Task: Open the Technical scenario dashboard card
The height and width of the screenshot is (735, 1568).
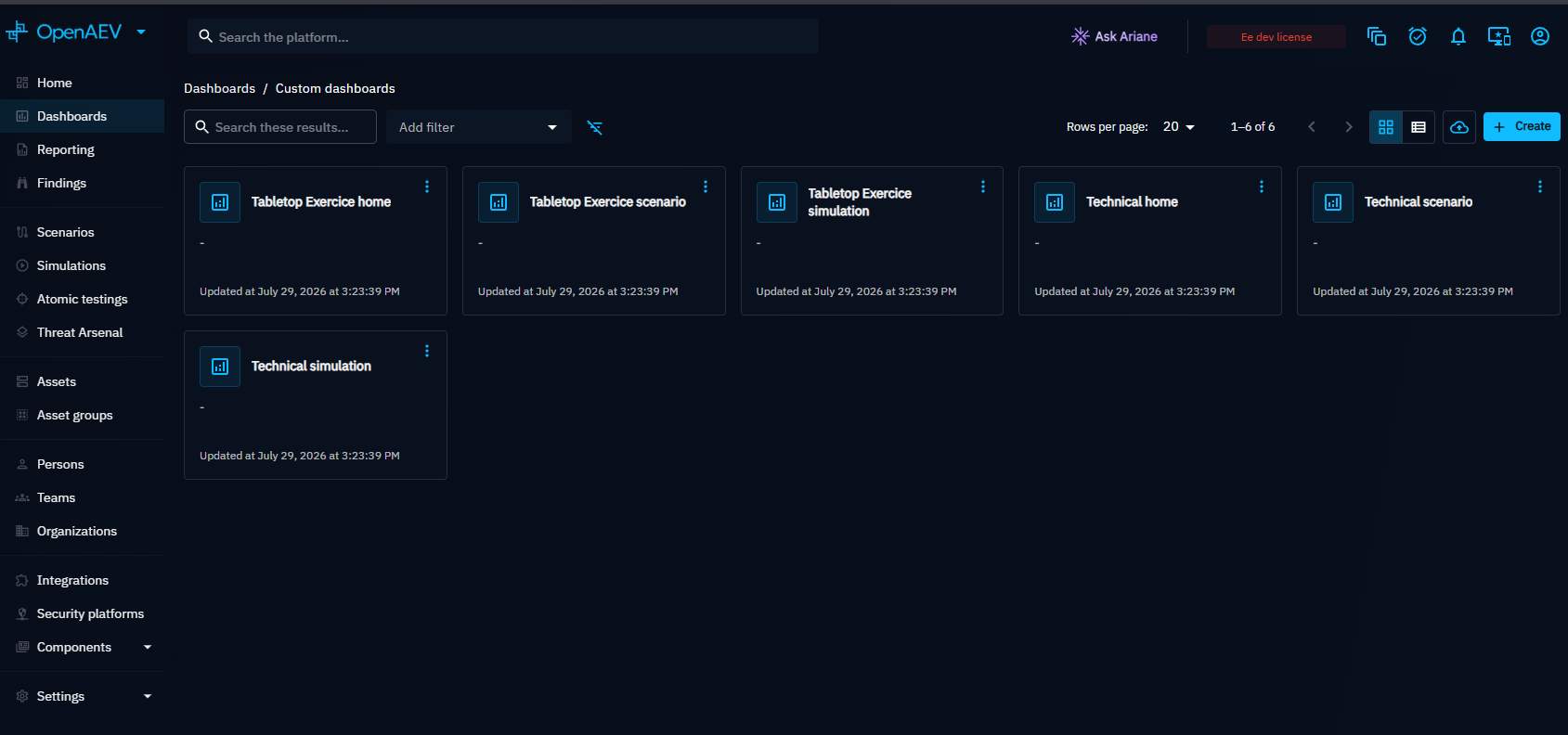Action: pyautogui.click(x=1429, y=241)
